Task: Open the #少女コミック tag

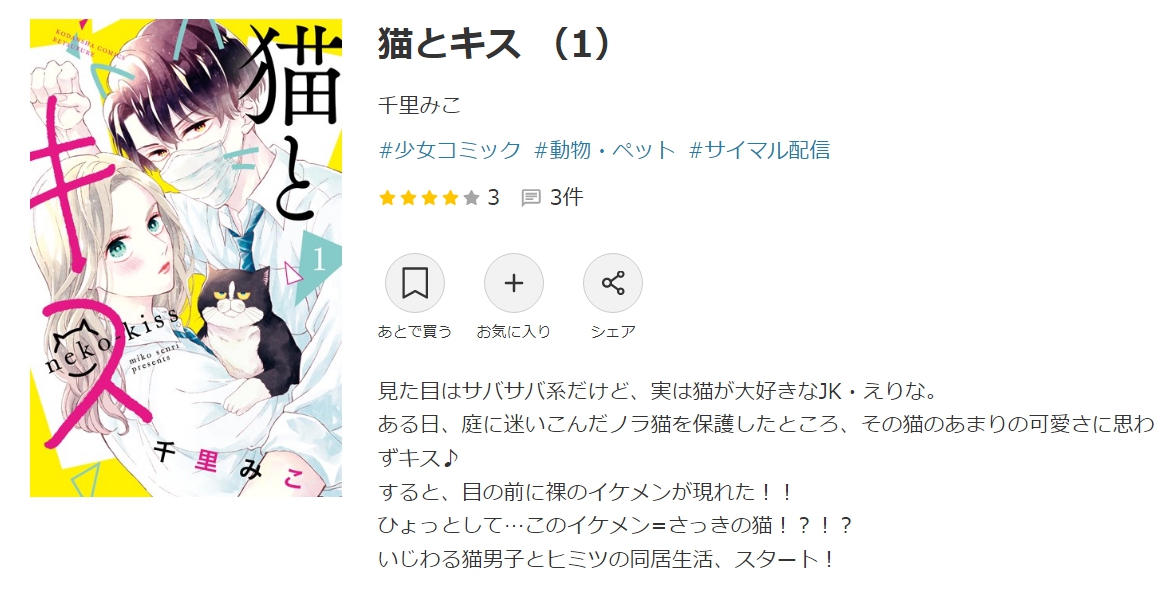Action: pyautogui.click(x=451, y=150)
